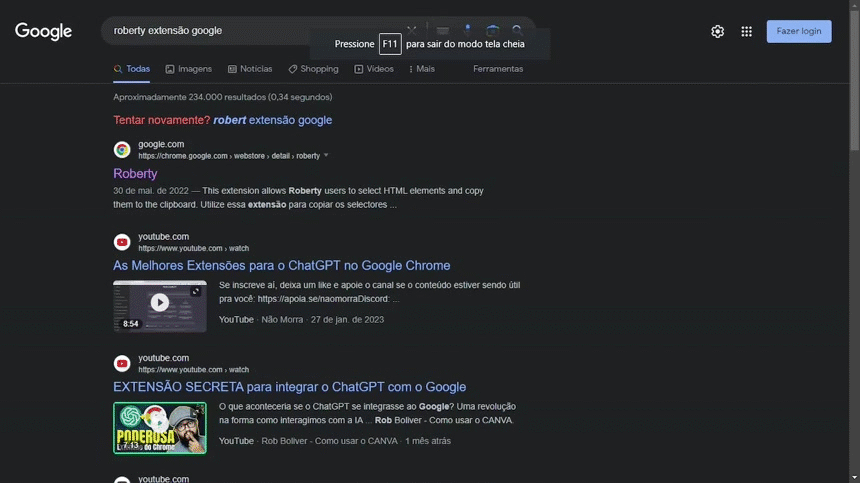Click the Chrome favicon of google.com result

click(122, 150)
